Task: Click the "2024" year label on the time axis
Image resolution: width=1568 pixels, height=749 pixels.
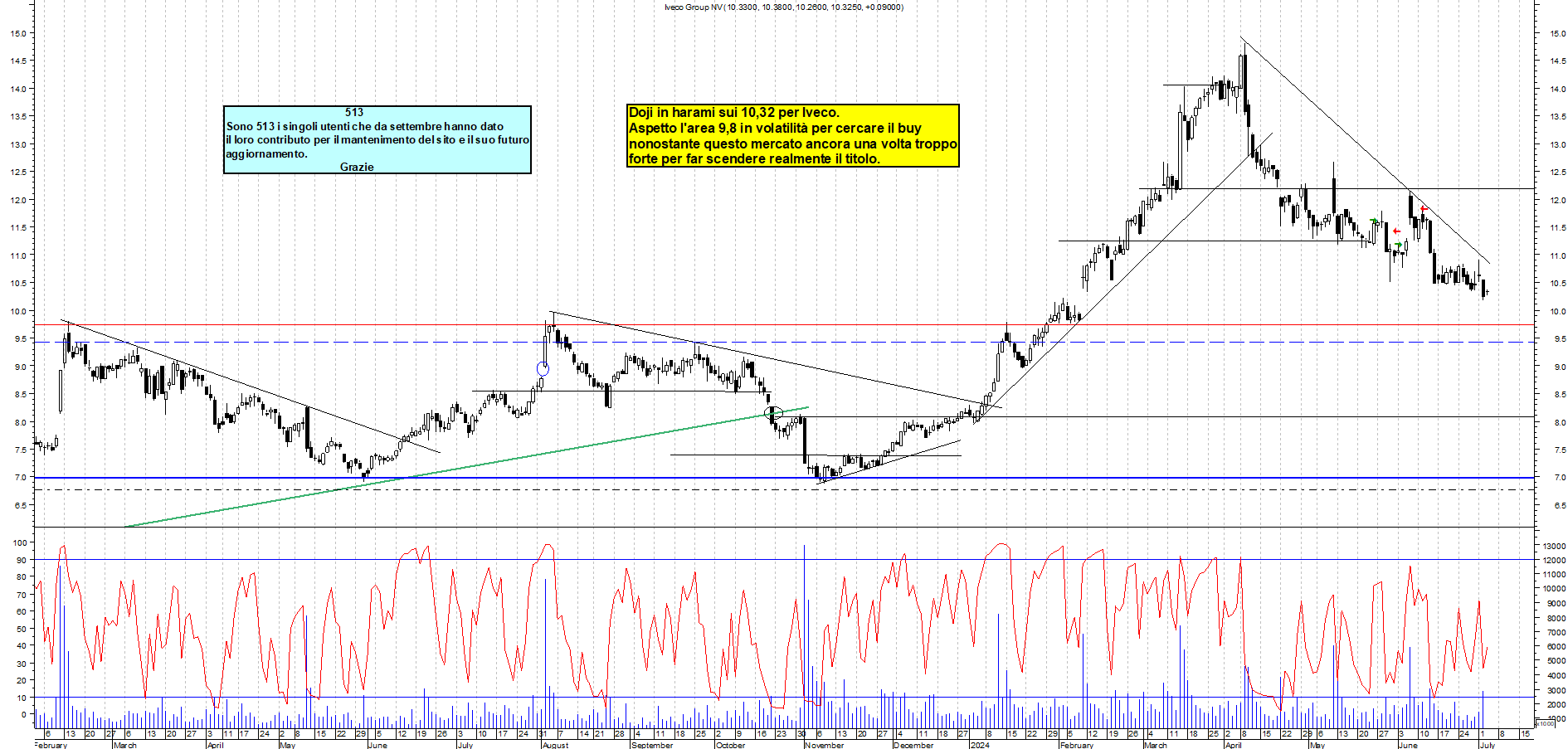Action: (980, 745)
